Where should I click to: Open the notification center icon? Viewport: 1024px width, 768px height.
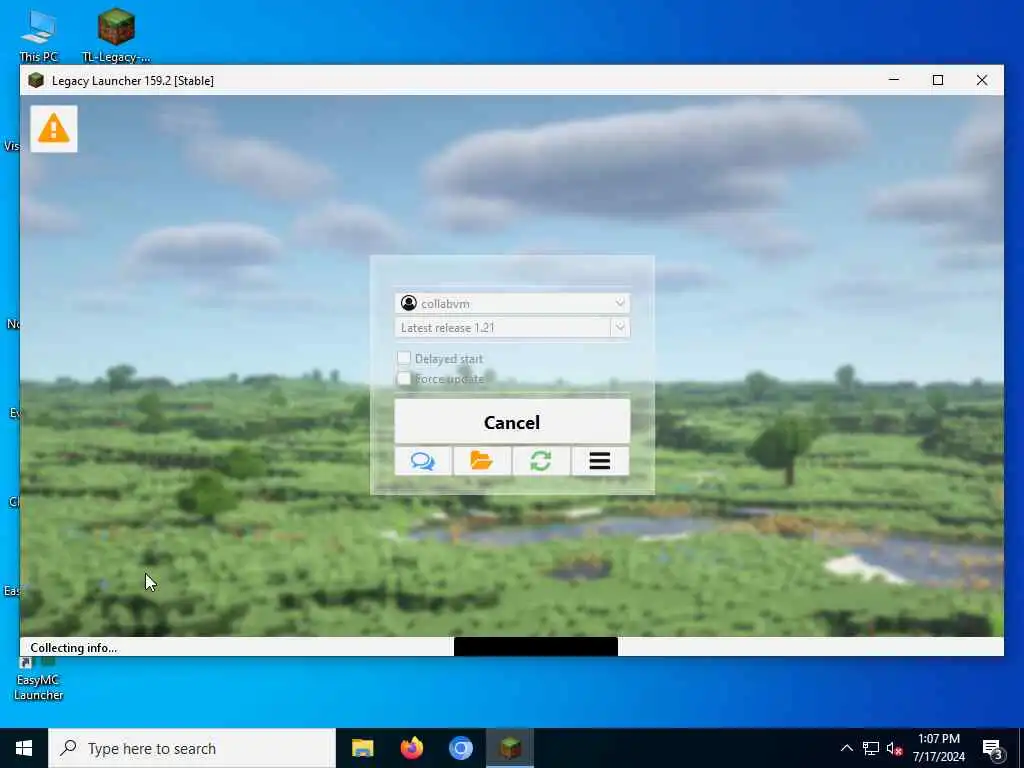[993, 749]
